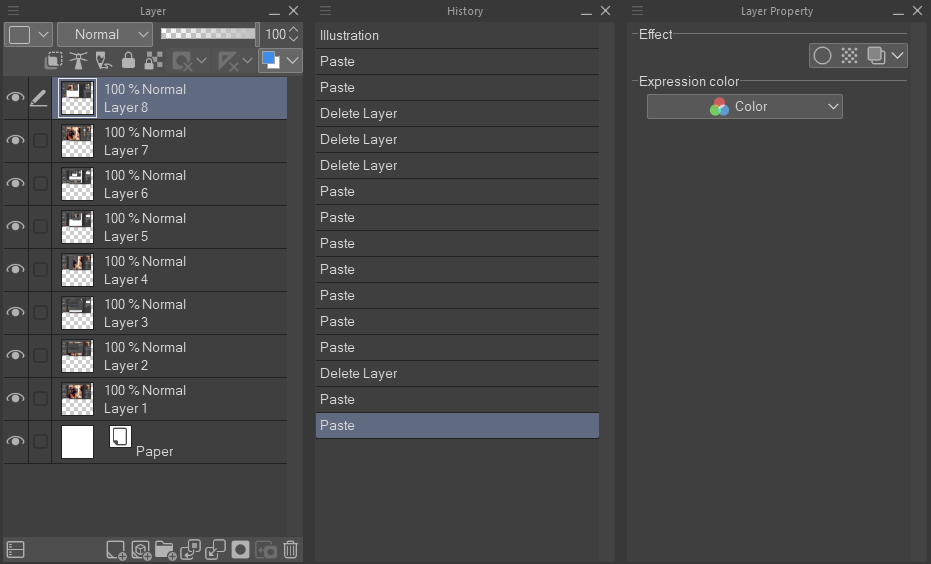931x564 pixels.
Task: Open the layer color dropdown arrow
Action: (293, 60)
